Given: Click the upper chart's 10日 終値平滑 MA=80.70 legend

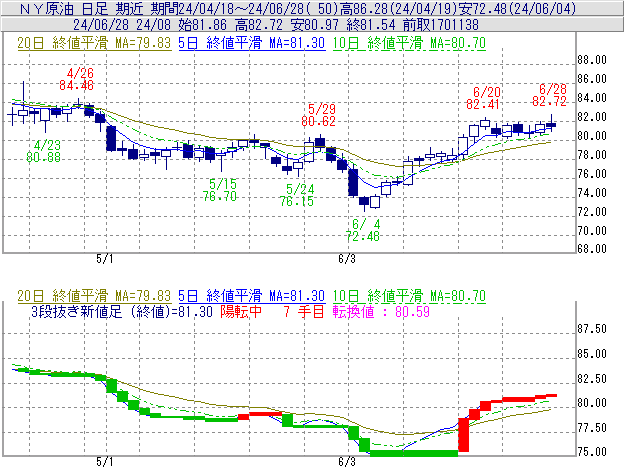Looking at the screenshot, I should pyautogui.click(x=409, y=43).
